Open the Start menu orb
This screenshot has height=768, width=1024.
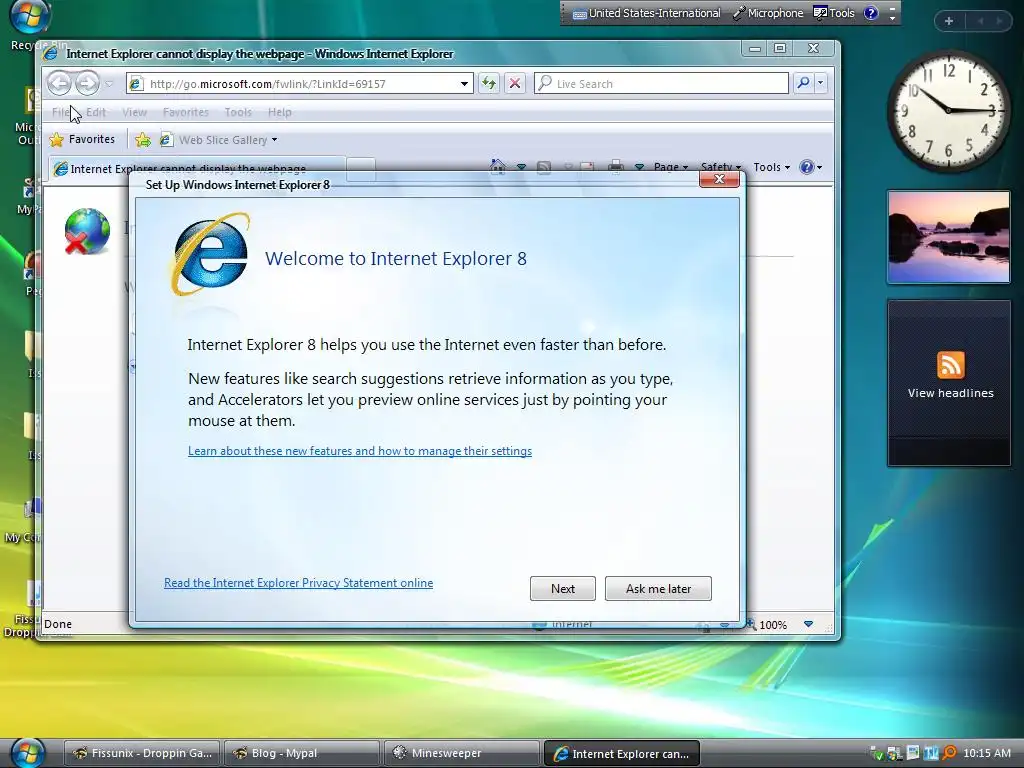coord(28,752)
